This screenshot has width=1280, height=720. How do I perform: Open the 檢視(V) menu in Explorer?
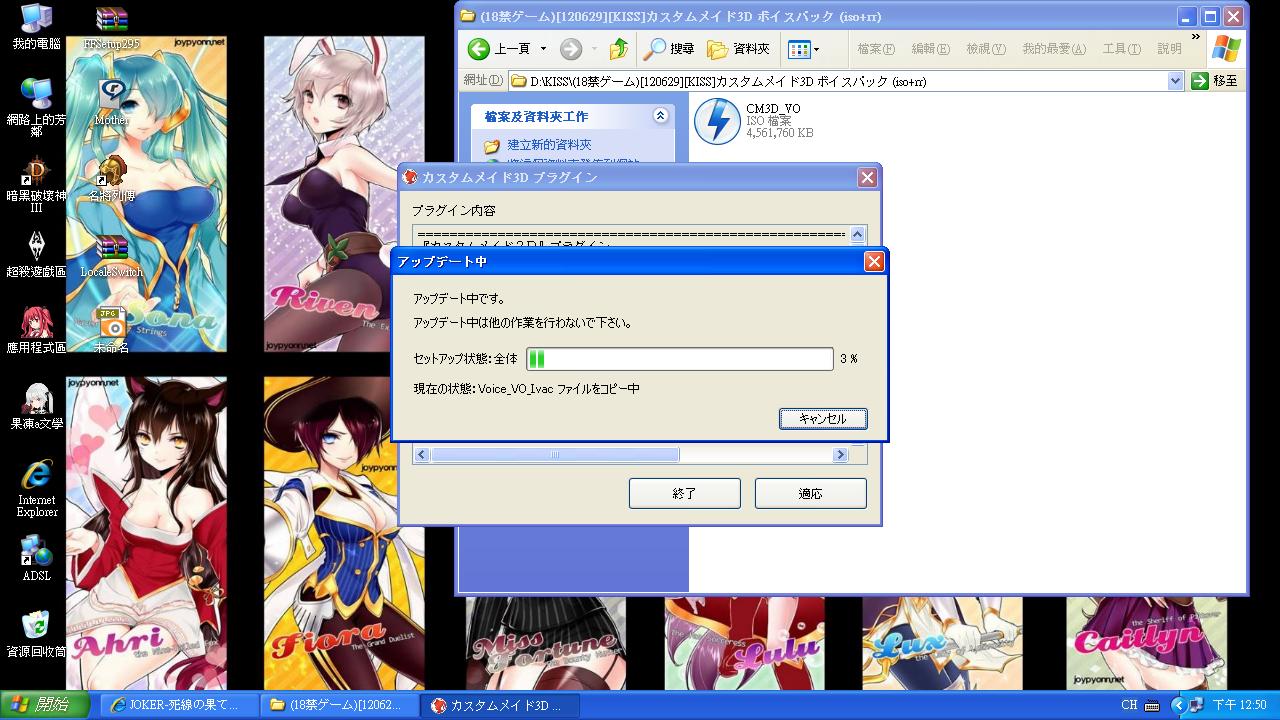pyautogui.click(x=985, y=48)
